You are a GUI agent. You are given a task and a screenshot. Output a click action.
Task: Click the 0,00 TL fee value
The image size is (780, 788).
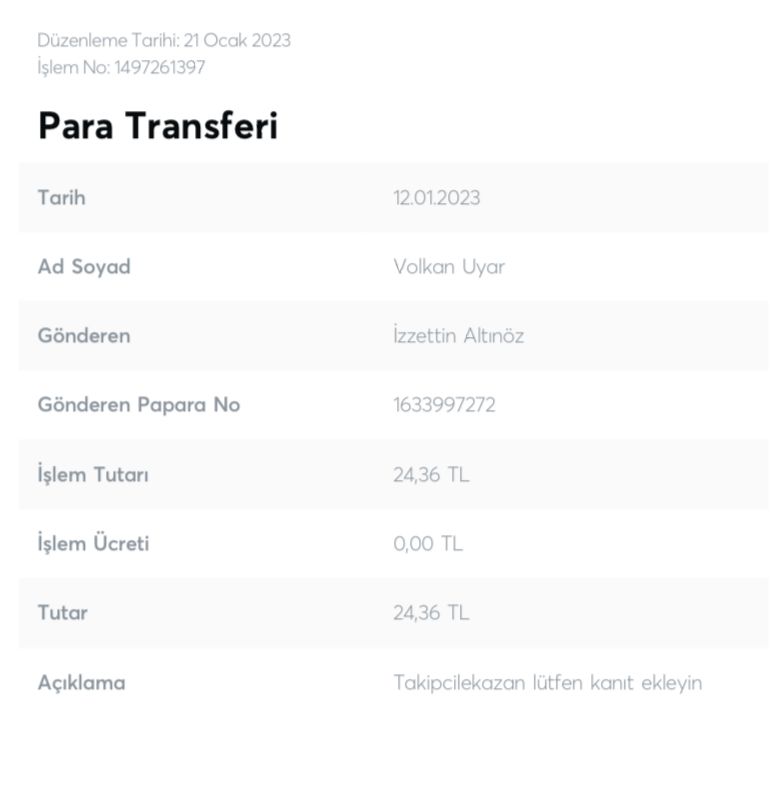(428, 544)
